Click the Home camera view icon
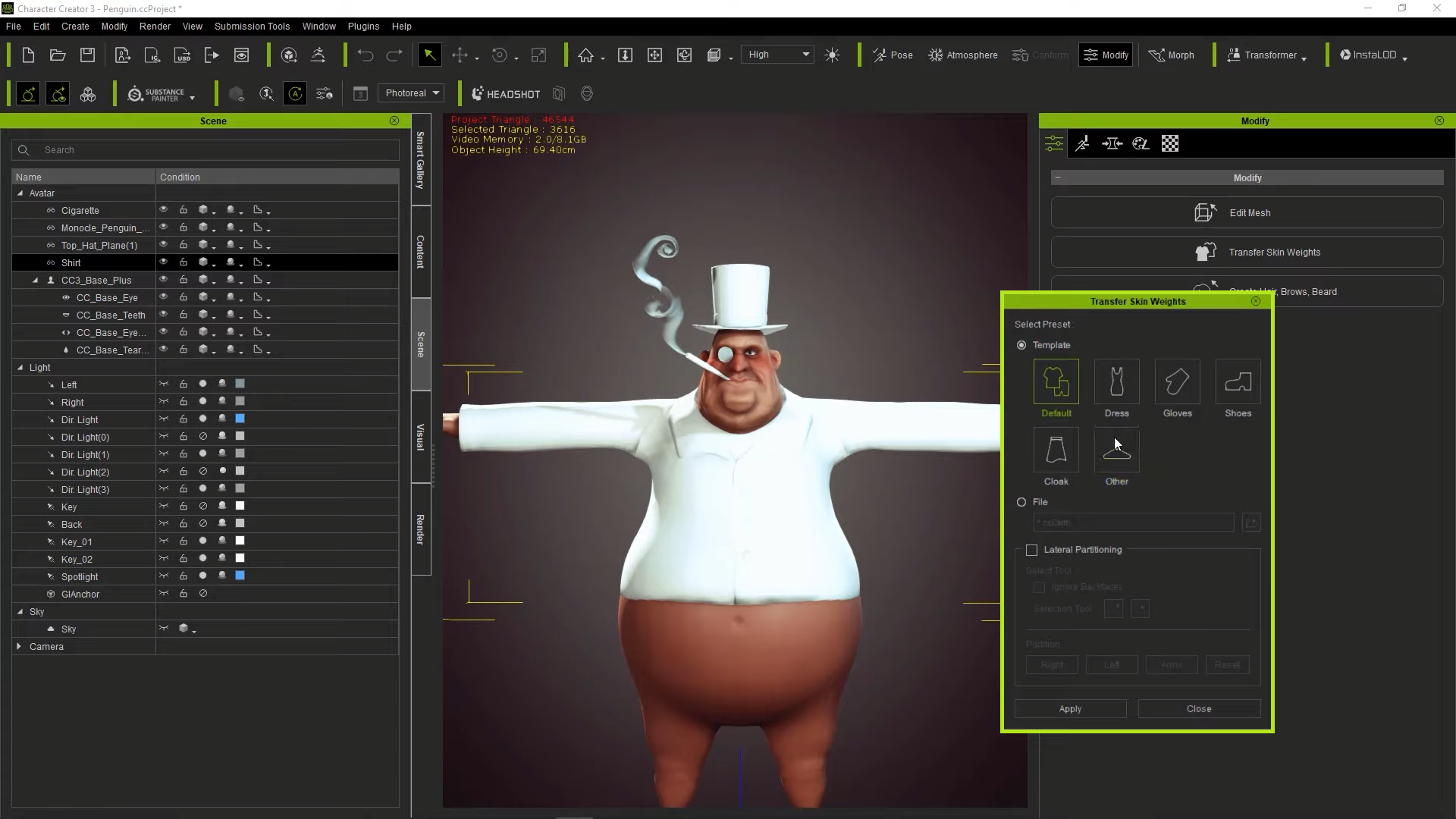The image size is (1456, 819). click(x=585, y=55)
